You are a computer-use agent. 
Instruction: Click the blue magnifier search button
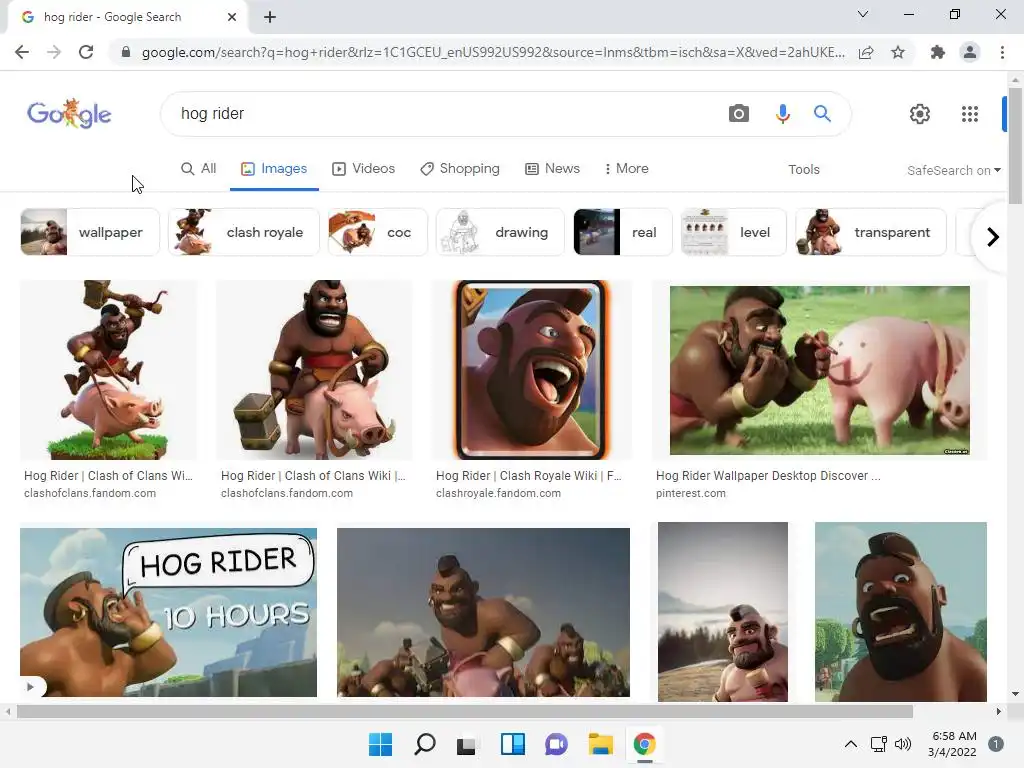[x=822, y=114]
